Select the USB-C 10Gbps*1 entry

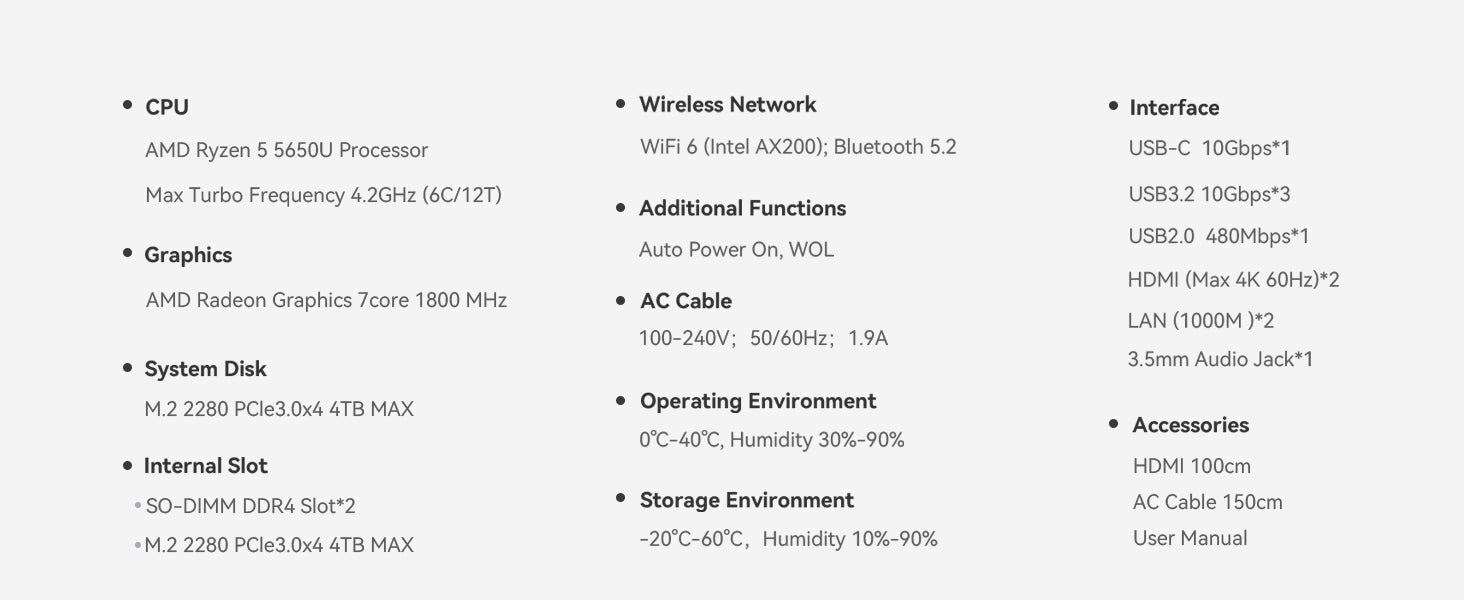(x=1209, y=148)
